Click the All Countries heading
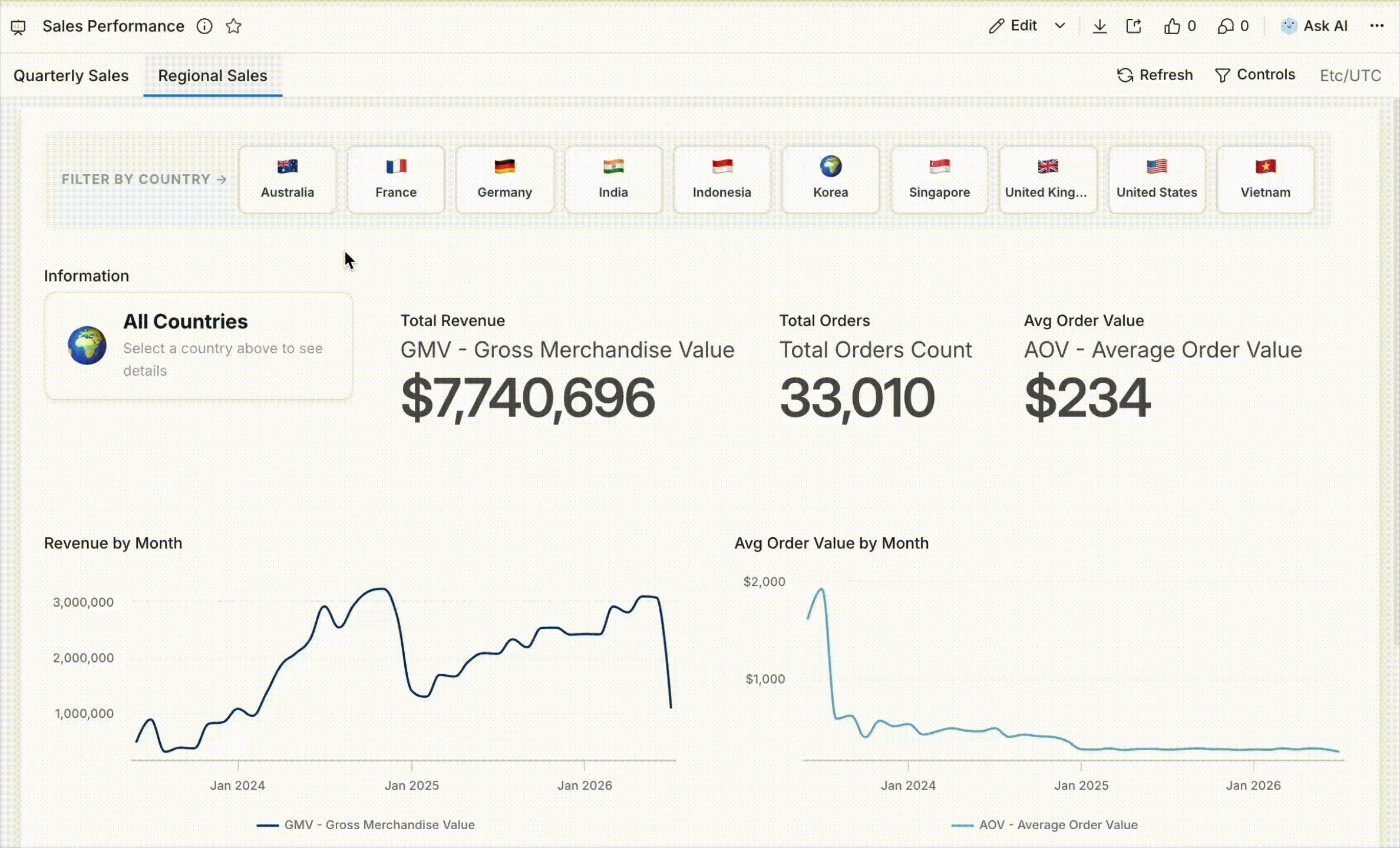Viewport: 1400px width, 848px height. coord(186,322)
